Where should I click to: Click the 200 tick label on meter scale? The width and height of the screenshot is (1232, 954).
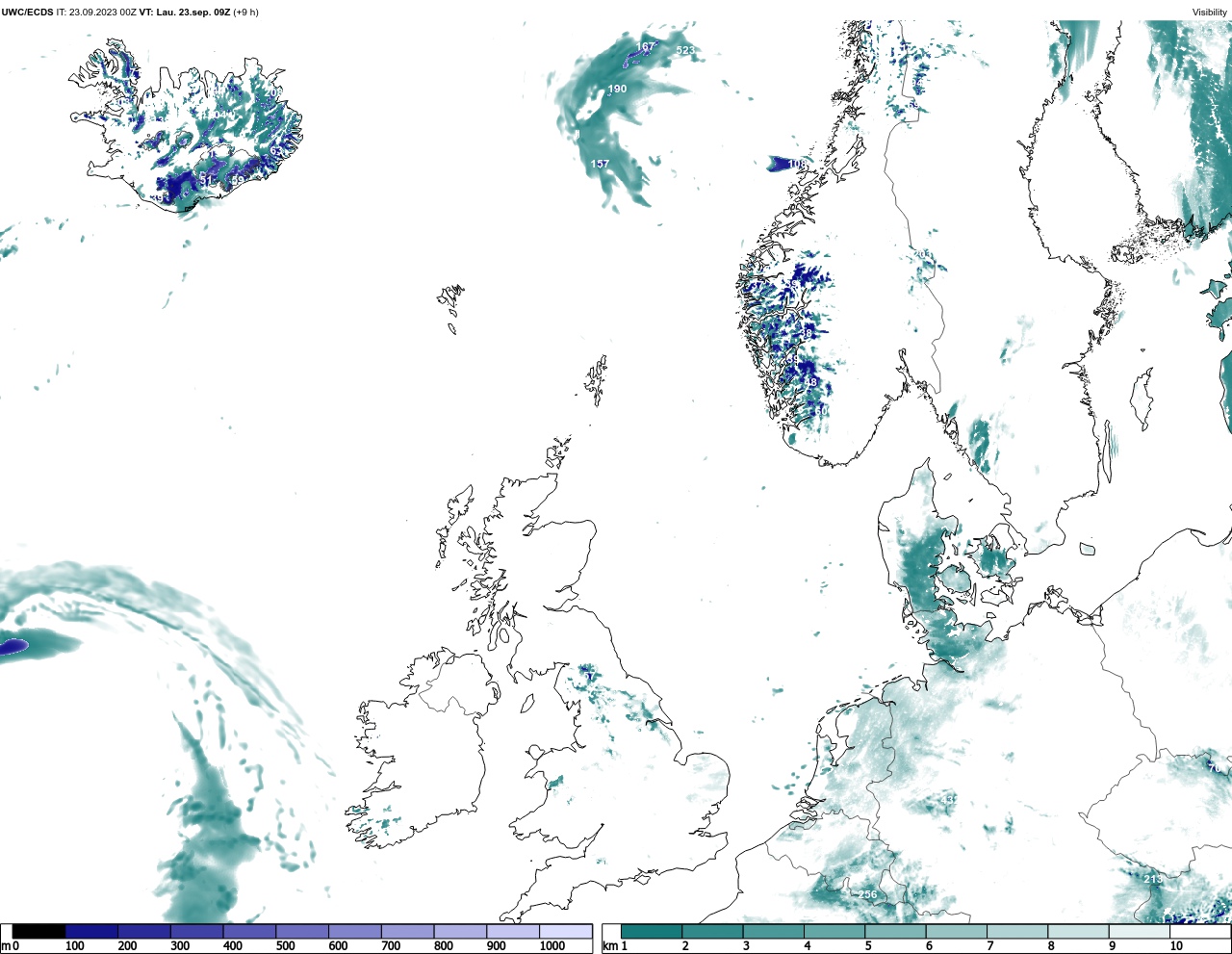[127, 946]
